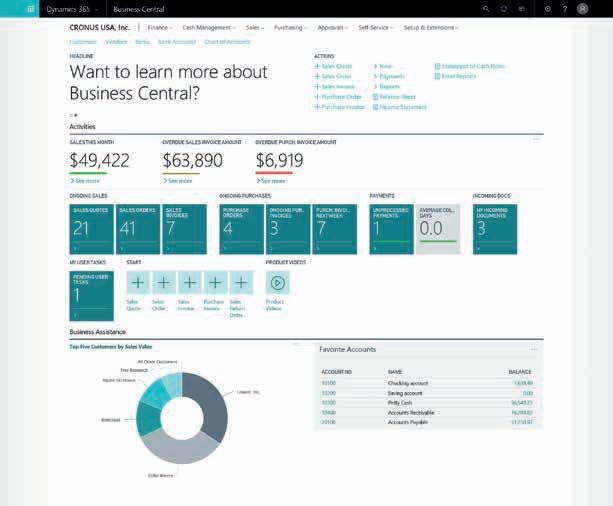Open the Purch. Invoices Next Week tile
The height and width of the screenshot is (506, 613).
(334, 229)
